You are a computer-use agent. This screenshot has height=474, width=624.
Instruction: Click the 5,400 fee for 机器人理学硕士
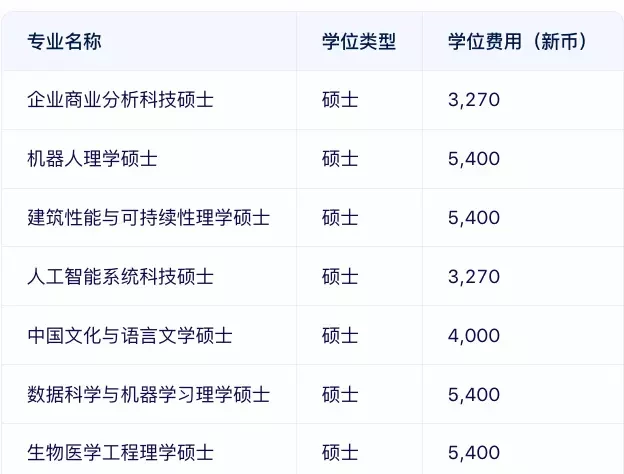pos(474,159)
